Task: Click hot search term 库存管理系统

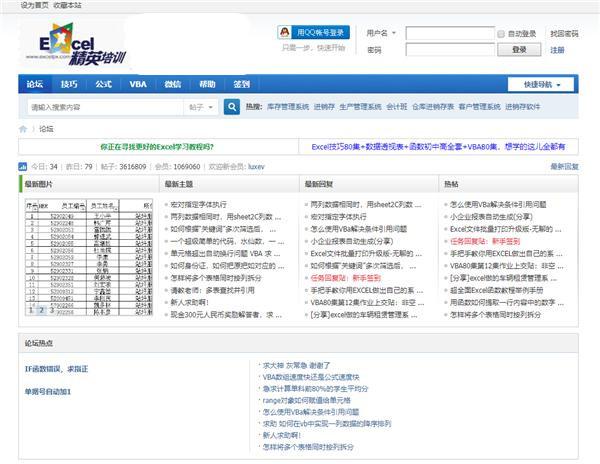Action: point(288,107)
